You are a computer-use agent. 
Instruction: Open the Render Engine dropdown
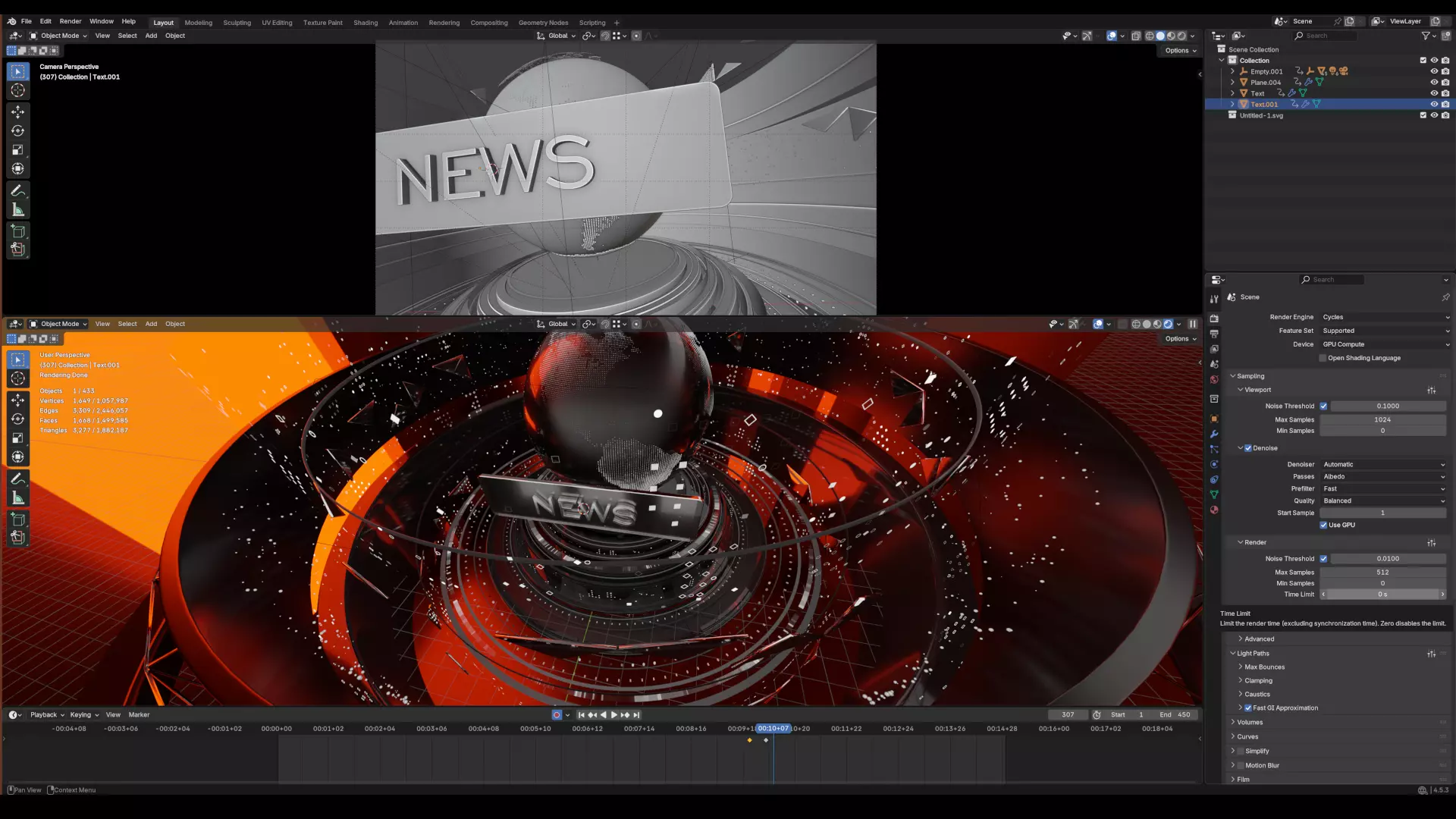point(1385,317)
